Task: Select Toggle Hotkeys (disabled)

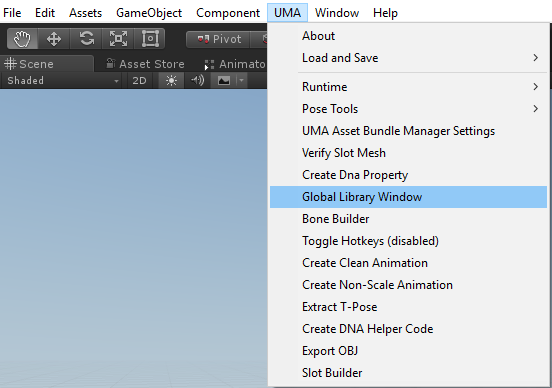Action: (x=408, y=241)
